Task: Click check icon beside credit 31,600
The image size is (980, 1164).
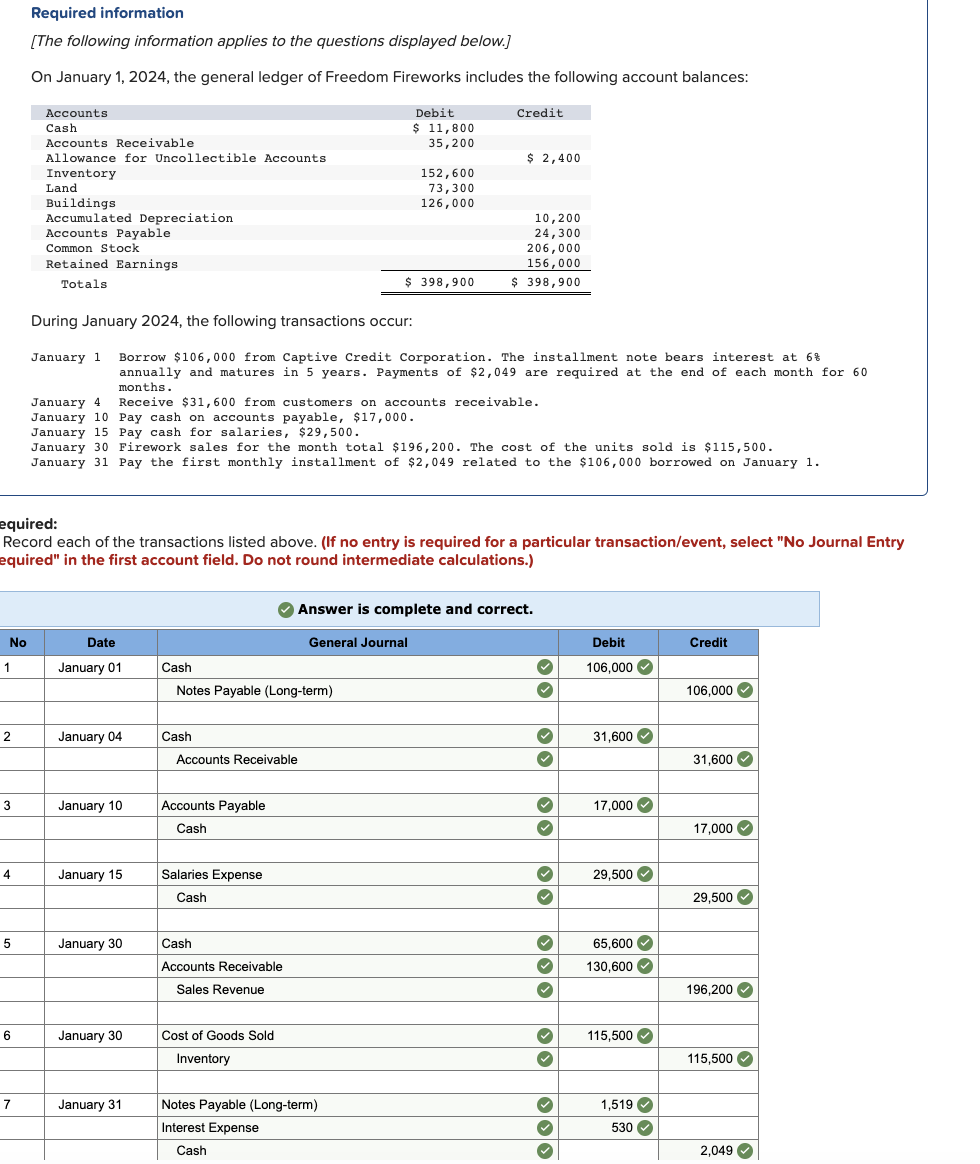Action: (x=745, y=759)
